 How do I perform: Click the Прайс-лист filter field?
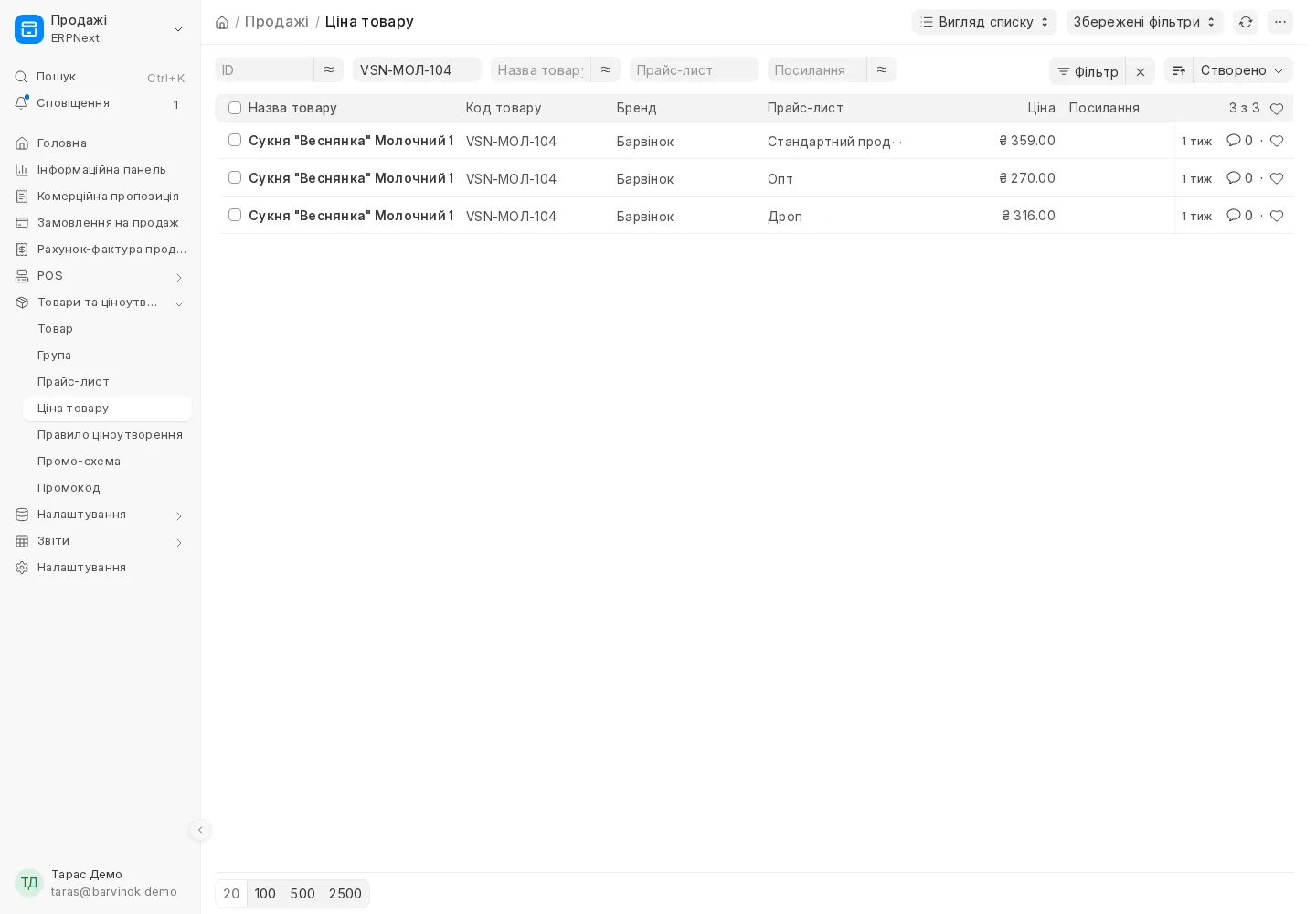coord(694,69)
